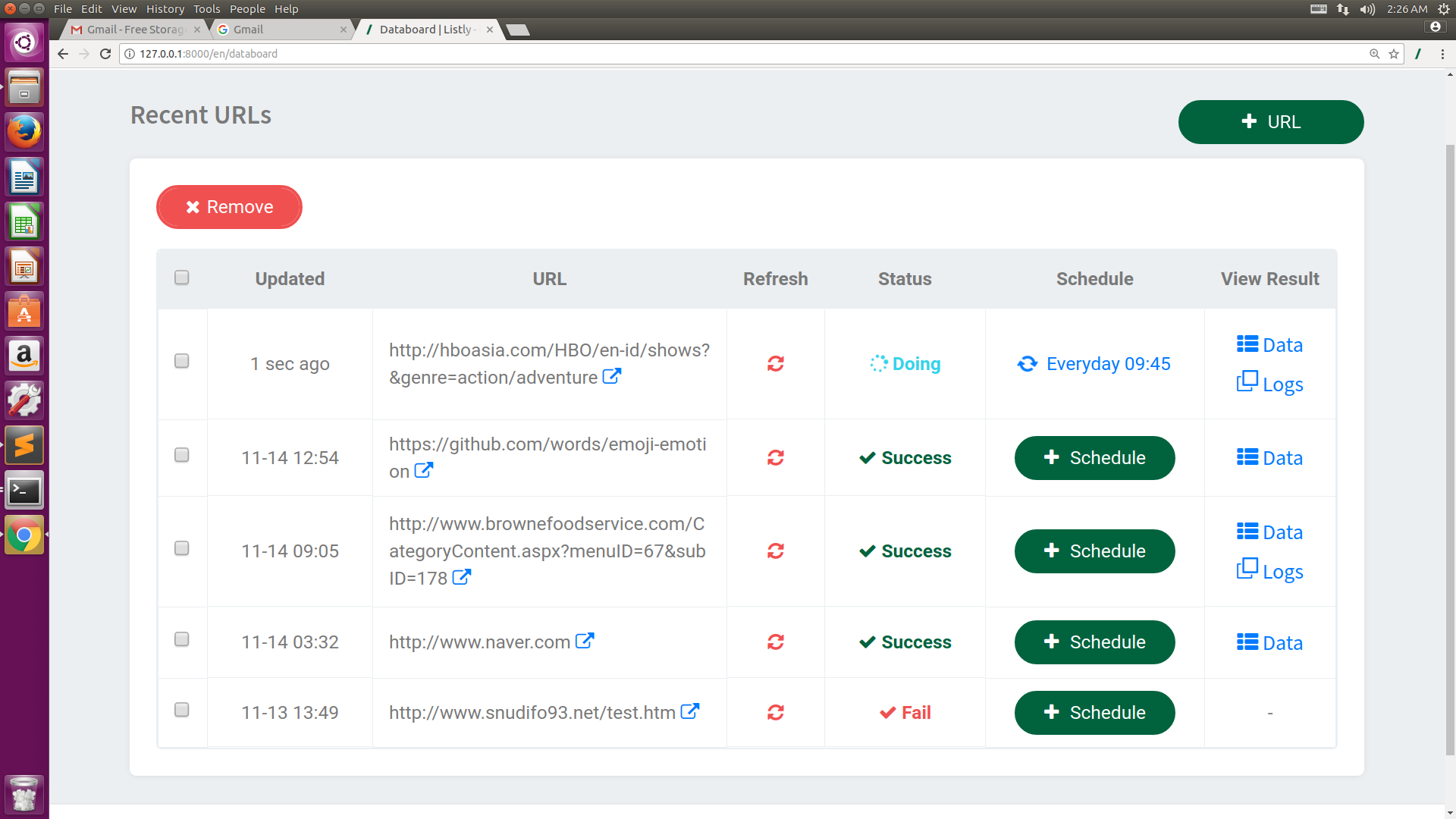Refresh the naver.com URL entry
This screenshot has height=819, width=1456.
click(x=775, y=642)
